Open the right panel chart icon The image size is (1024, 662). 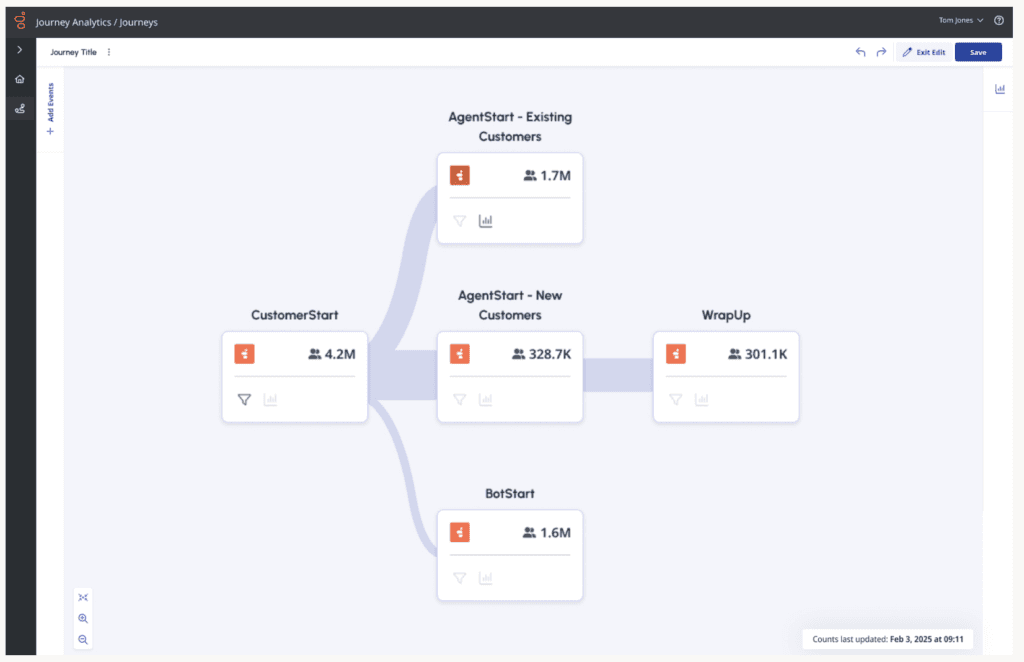click(1000, 89)
